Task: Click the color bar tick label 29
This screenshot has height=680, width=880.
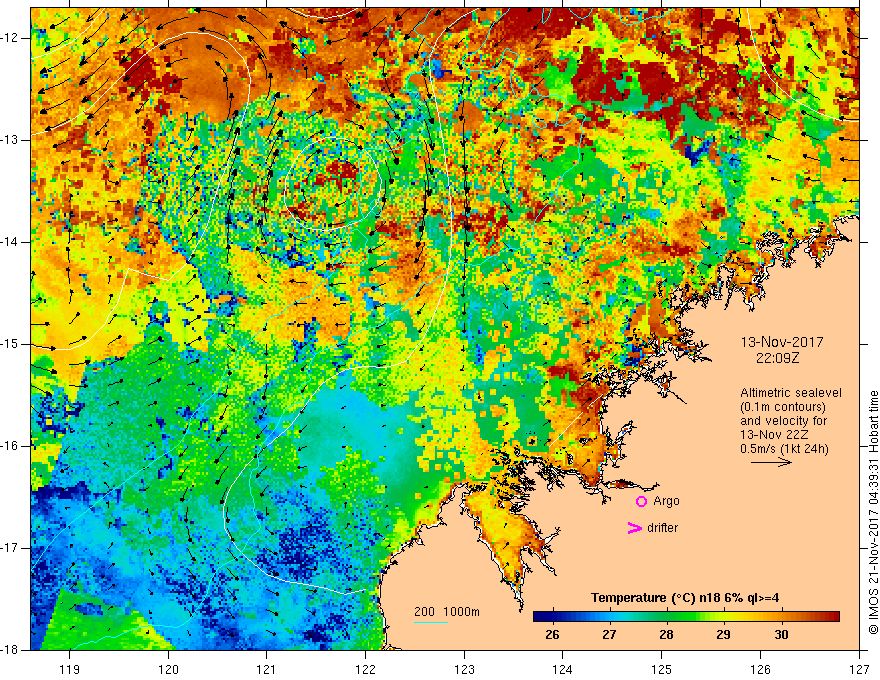Action: point(723,635)
